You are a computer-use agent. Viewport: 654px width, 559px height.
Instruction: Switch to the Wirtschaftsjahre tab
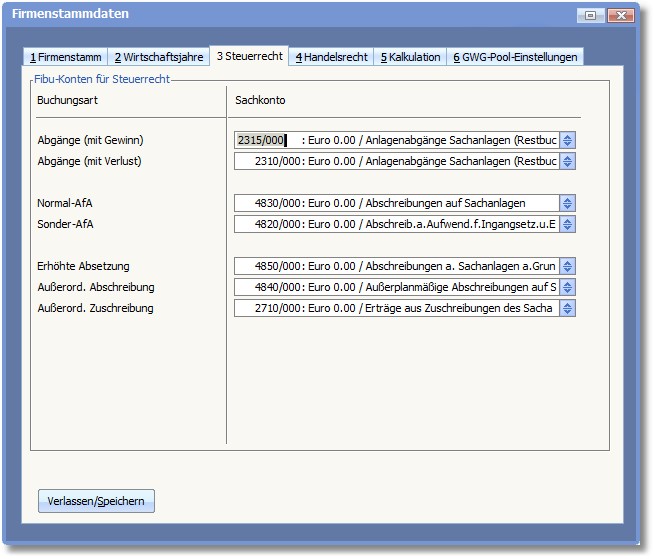pyautogui.click(x=158, y=57)
